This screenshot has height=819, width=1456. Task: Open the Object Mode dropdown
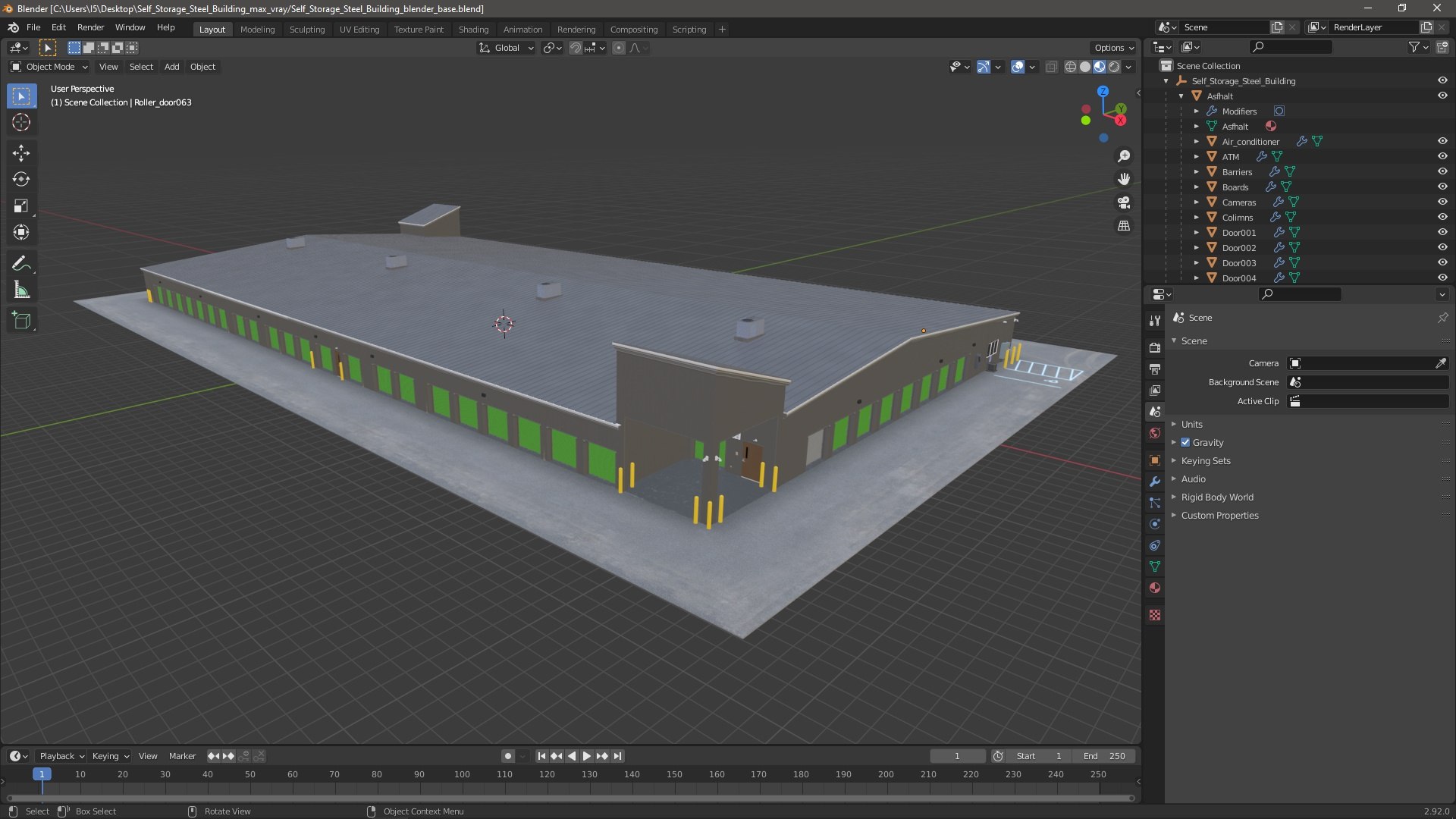(50, 67)
